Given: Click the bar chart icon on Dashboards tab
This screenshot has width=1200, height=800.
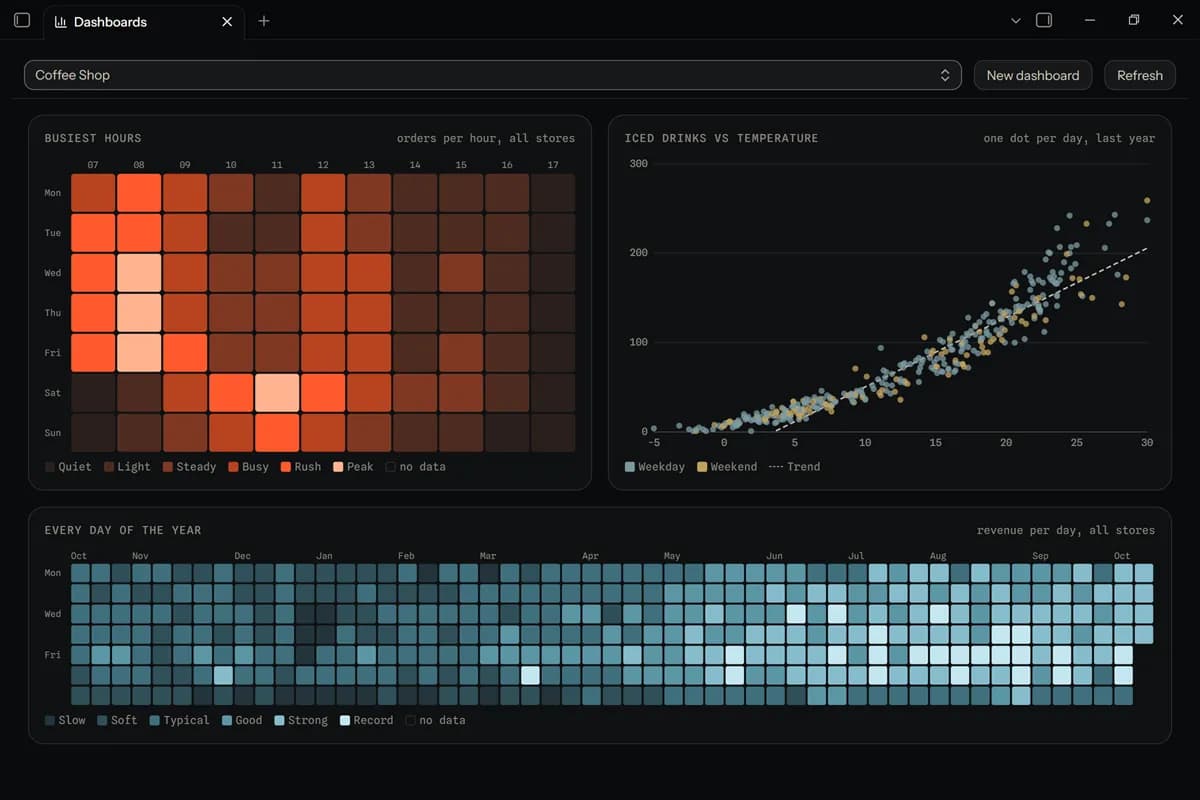Looking at the screenshot, I should tap(60, 21).
